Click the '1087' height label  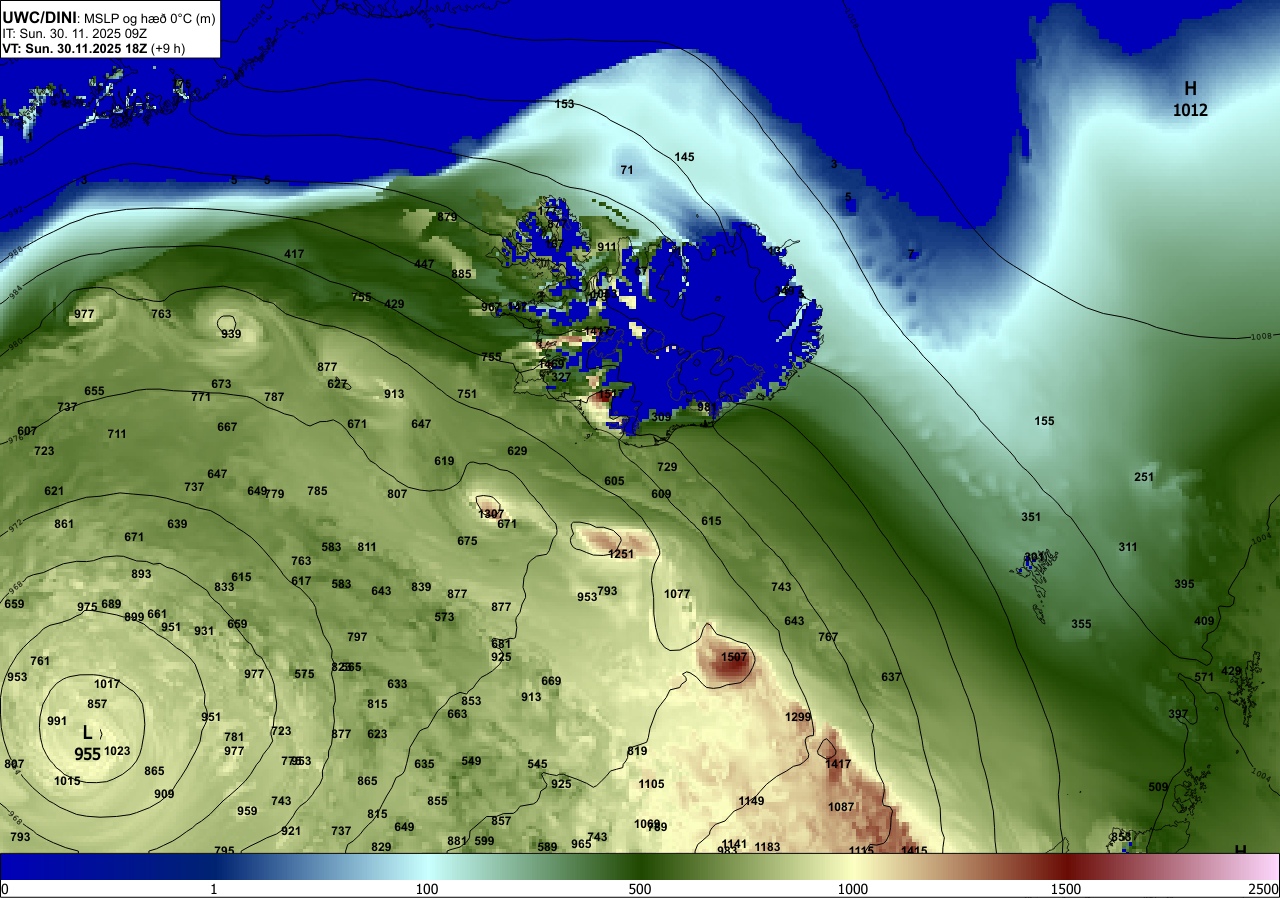[841, 807]
